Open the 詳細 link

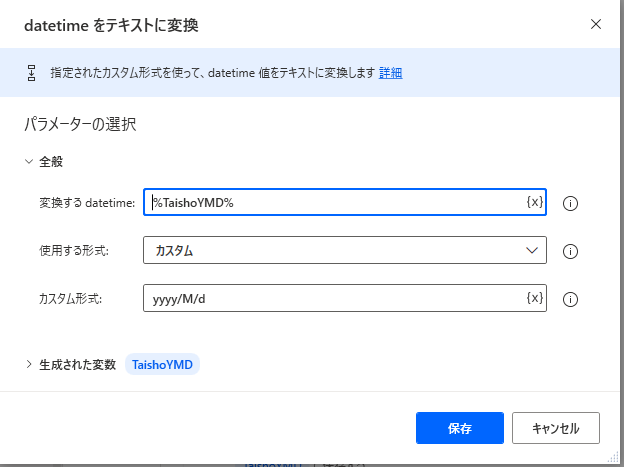[x=391, y=73]
